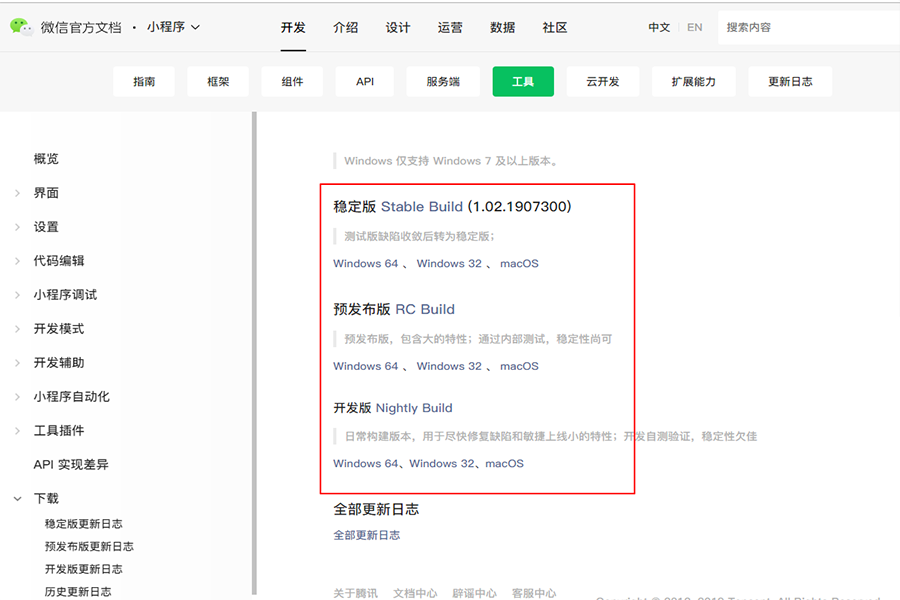Download Stable Build macOS
This screenshot has width=900, height=600.
click(519, 264)
